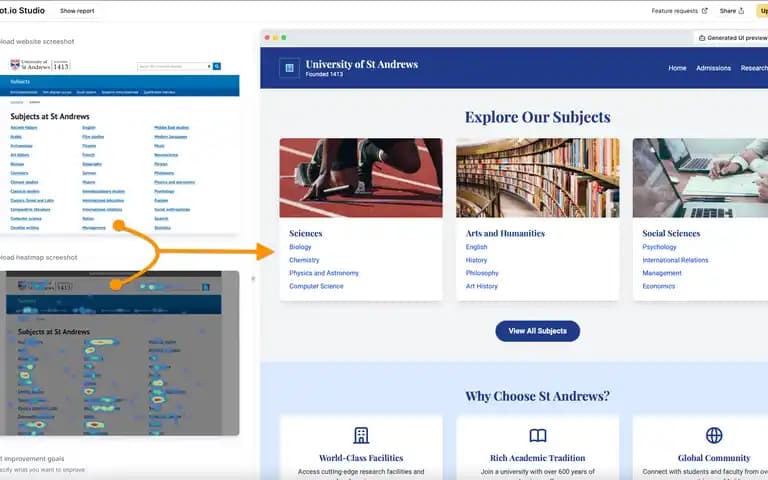Screen dimensions: 768x480
Task: Click the icon beside Generated UI preview
Action: (702, 38)
